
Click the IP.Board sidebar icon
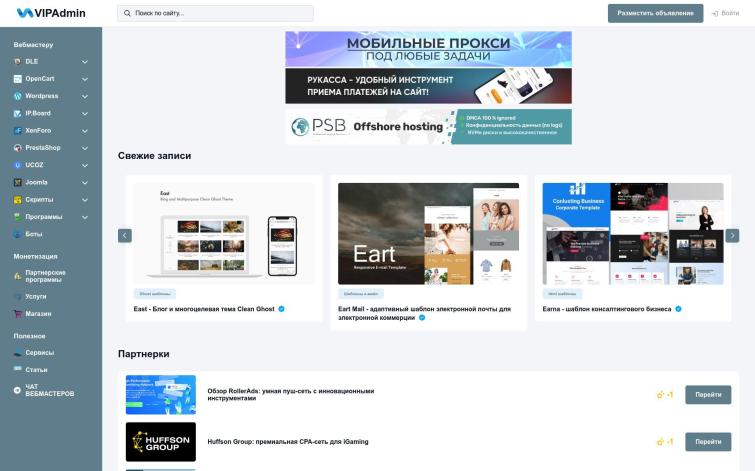click(17, 114)
